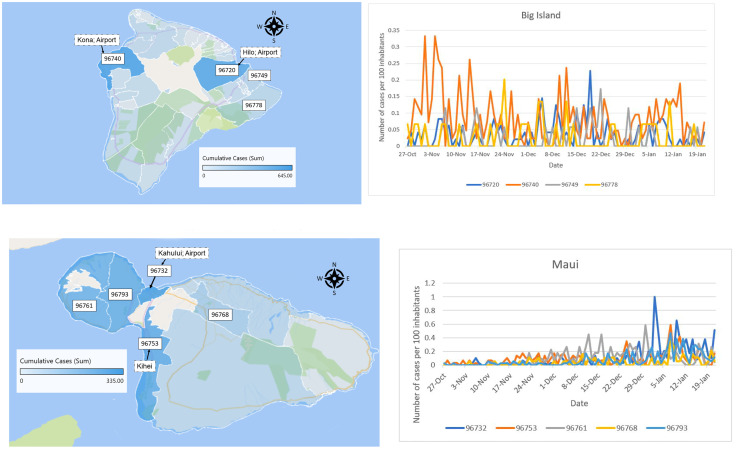This screenshot has width=736, height=449.
Task: Click the 96749 legend entry in the Big Island chart
Action: (562, 185)
